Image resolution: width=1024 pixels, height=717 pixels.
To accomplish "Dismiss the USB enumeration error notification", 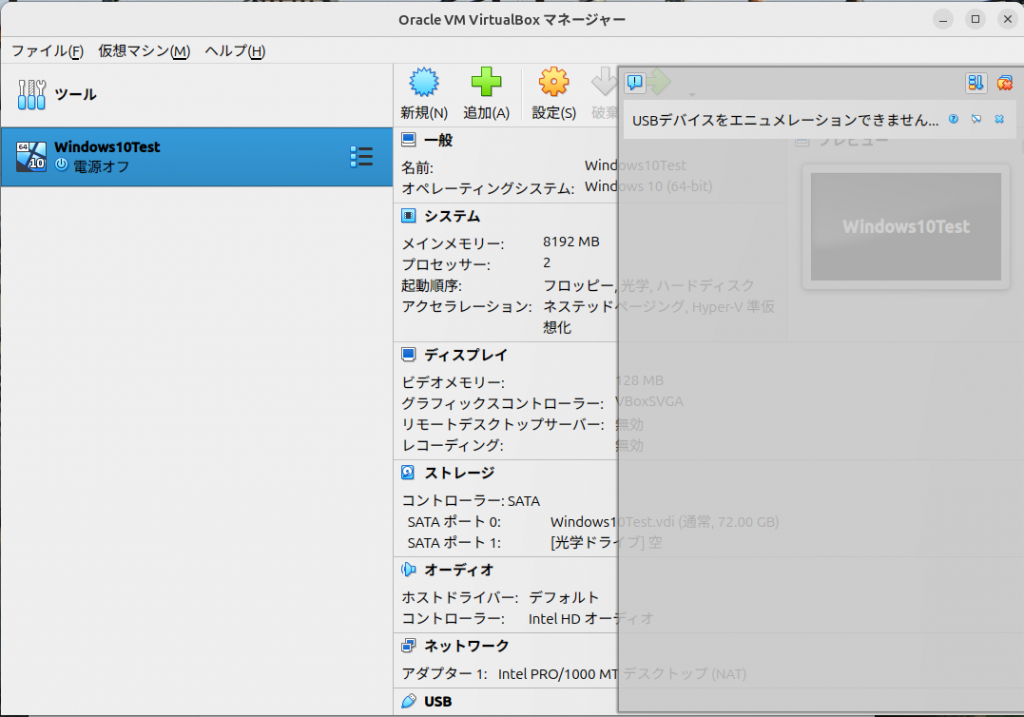I will pos(999,119).
